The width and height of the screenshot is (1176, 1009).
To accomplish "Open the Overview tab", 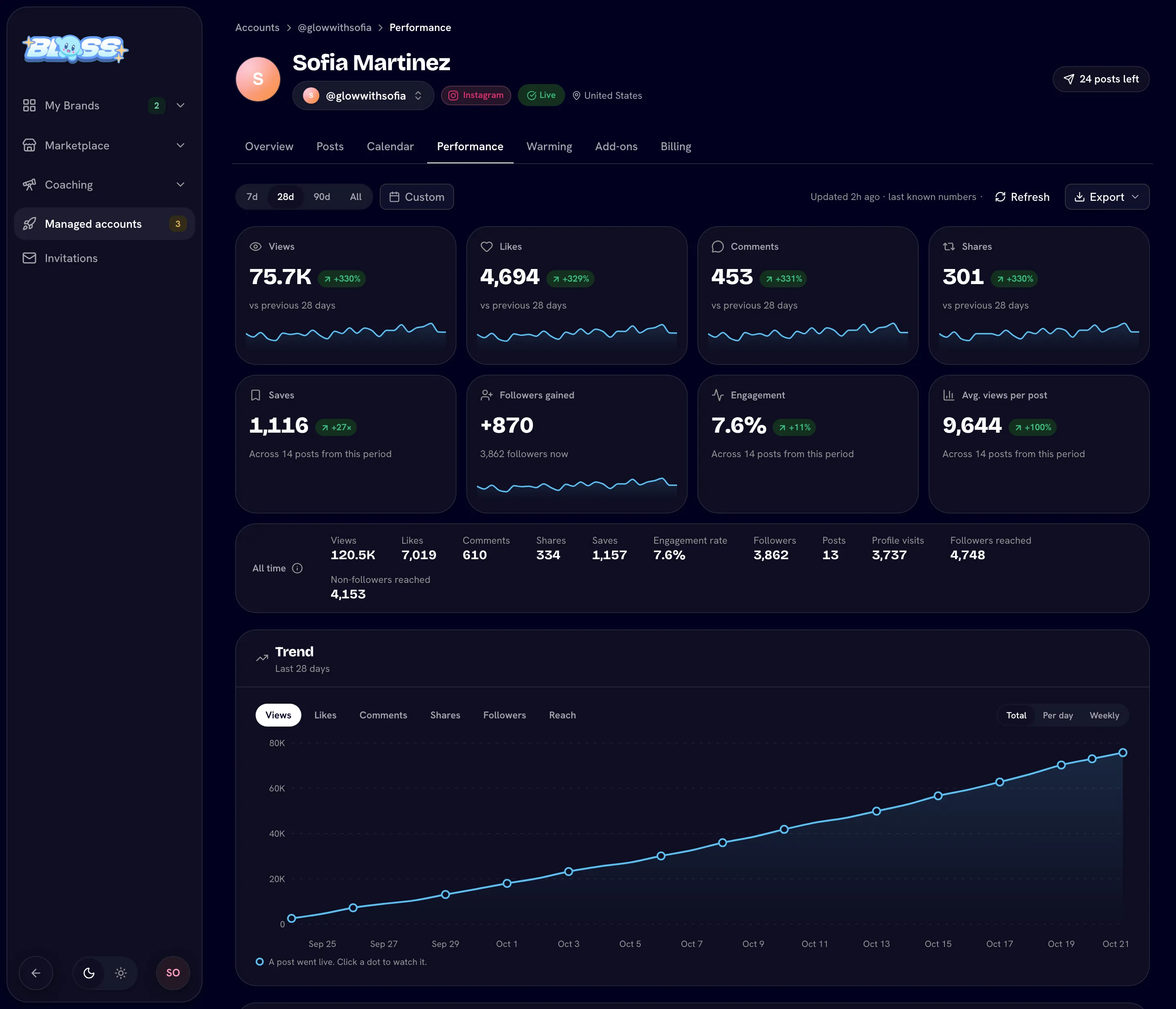I will point(269,147).
